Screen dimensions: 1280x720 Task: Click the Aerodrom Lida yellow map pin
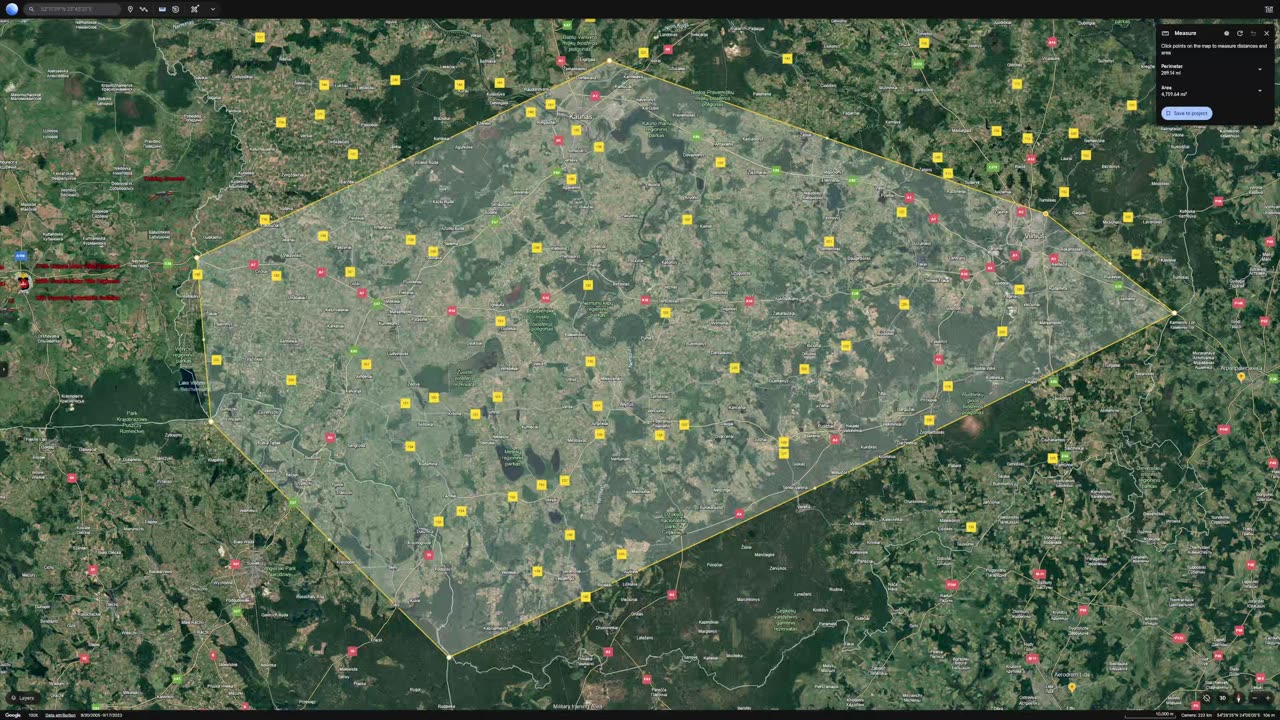(1072, 687)
